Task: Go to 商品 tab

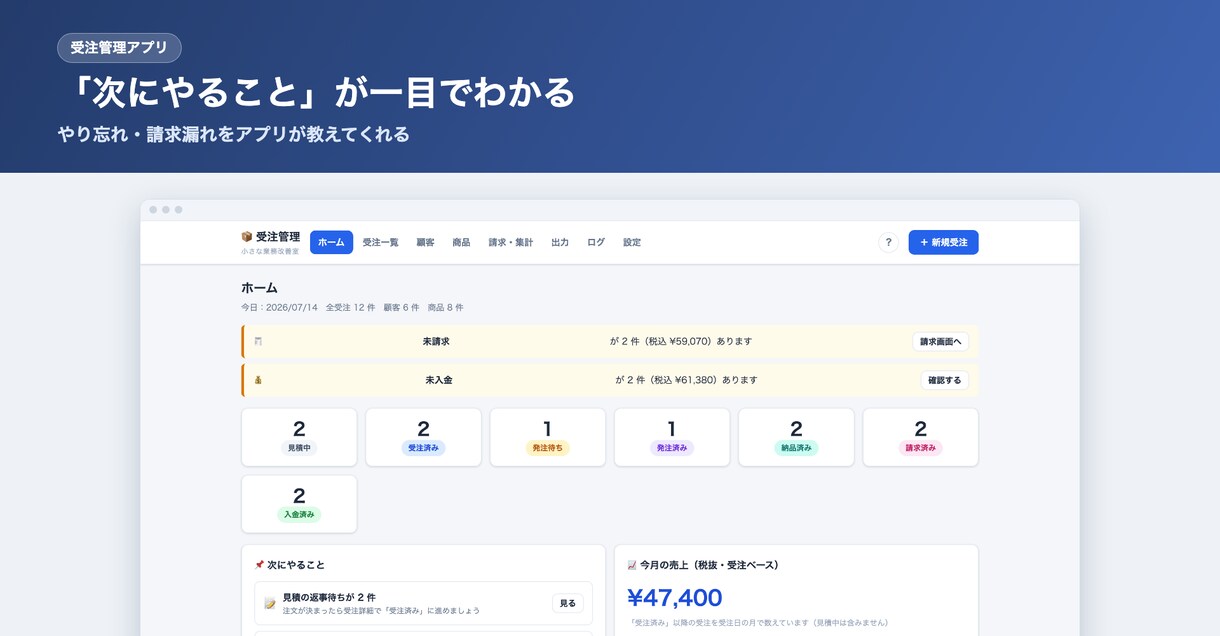Action: point(461,242)
